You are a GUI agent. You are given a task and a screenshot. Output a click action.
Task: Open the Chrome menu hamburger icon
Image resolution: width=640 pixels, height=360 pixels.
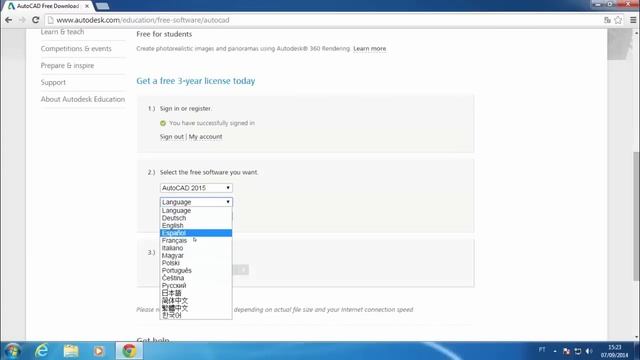(x=633, y=20)
